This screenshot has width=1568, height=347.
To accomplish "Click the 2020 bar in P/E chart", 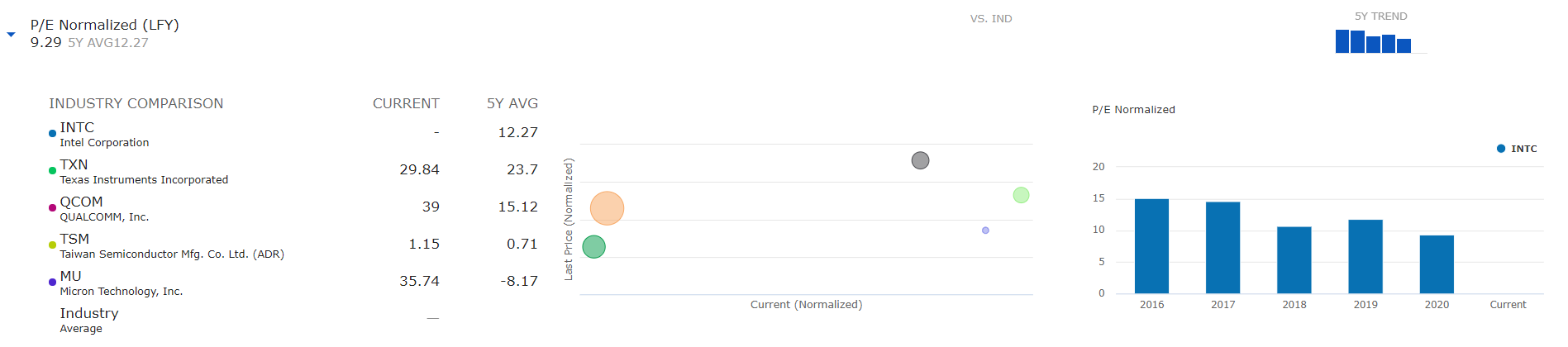I will tap(1437, 264).
